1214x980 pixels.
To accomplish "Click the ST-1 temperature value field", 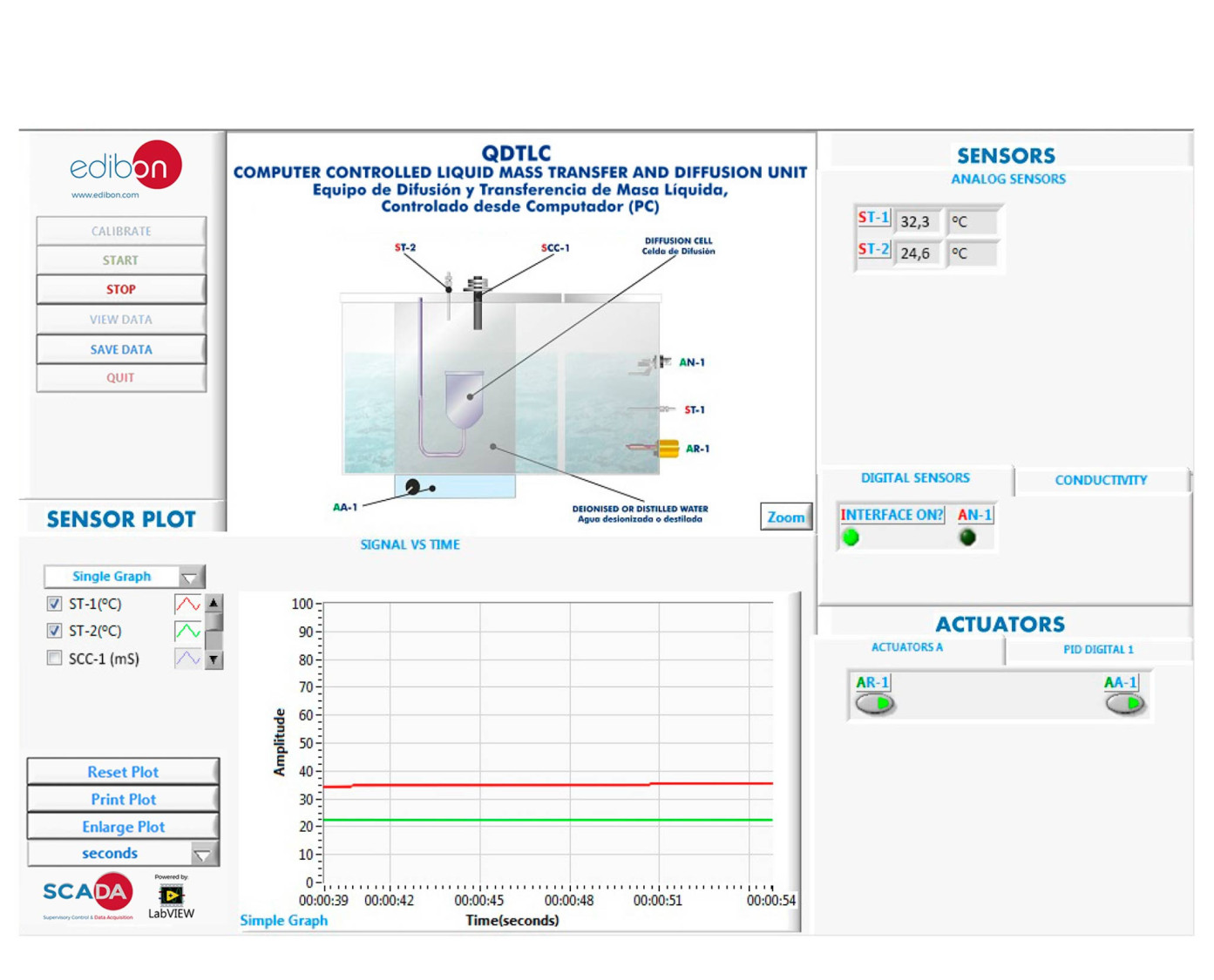I will (917, 221).
